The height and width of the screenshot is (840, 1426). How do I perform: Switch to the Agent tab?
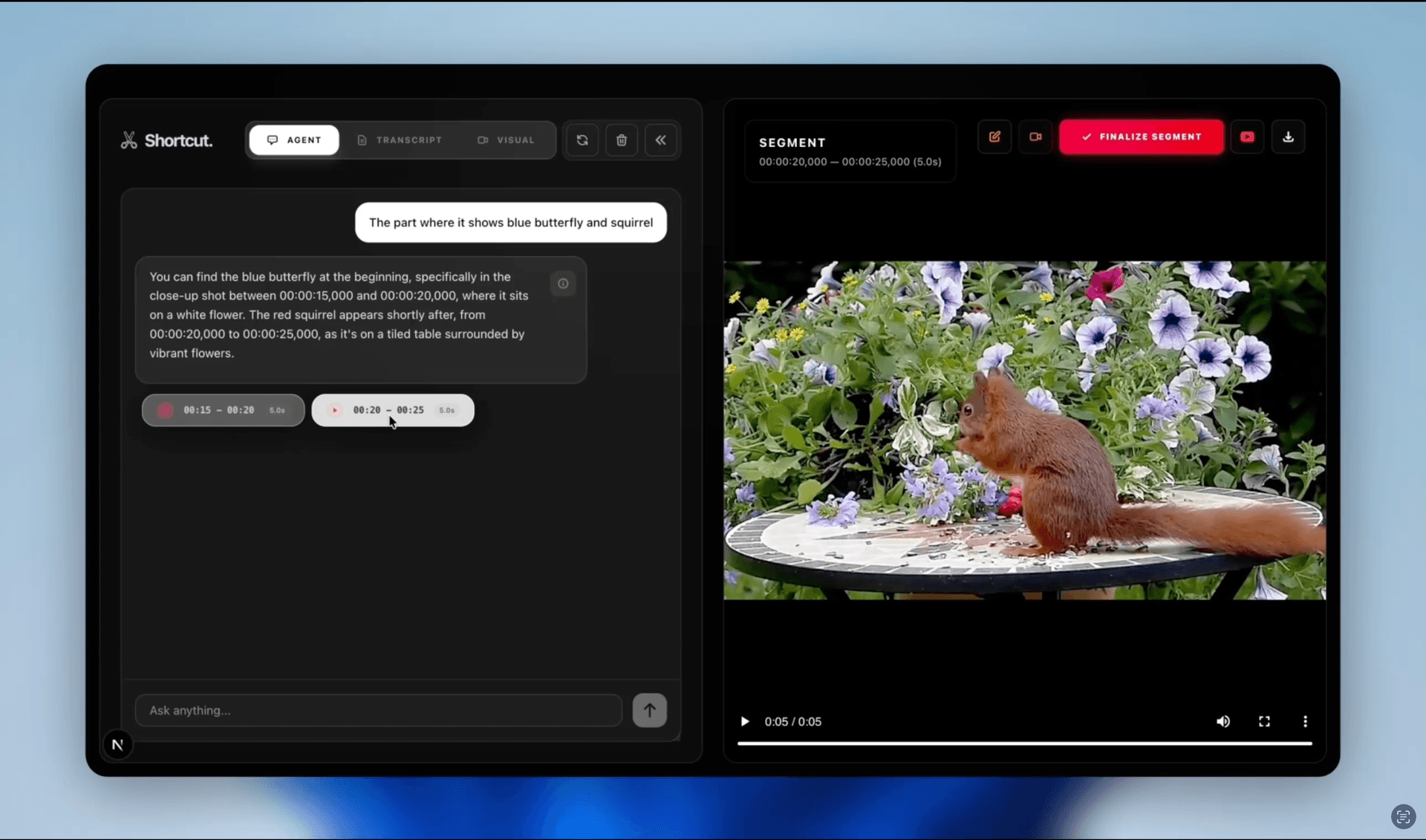coord(294,140)
